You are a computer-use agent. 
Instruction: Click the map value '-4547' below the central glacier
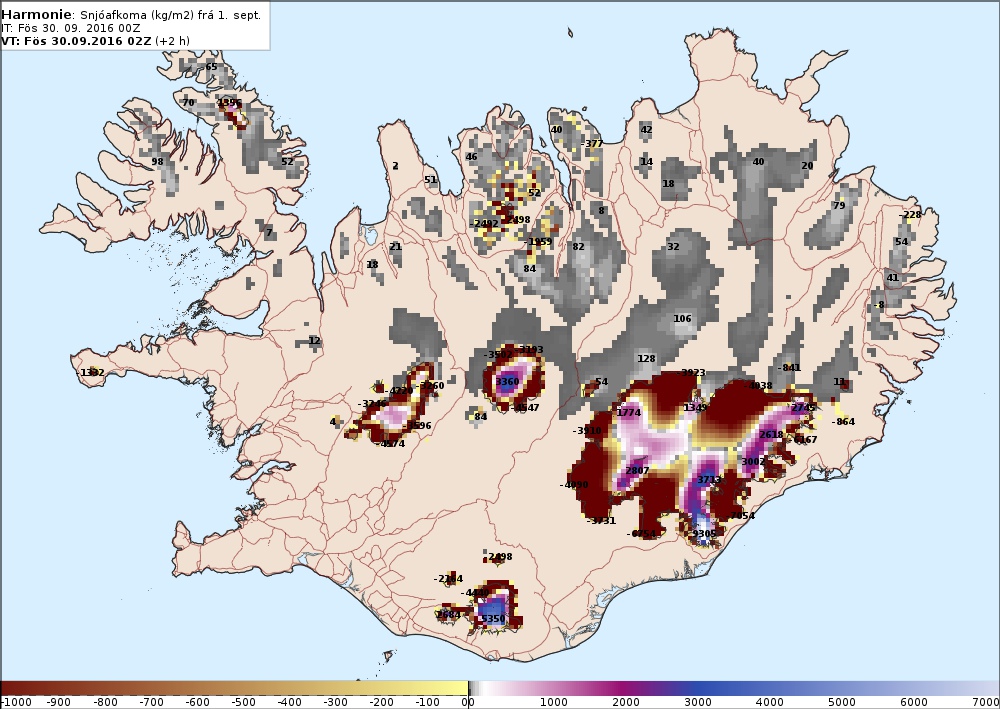[525, 408]
